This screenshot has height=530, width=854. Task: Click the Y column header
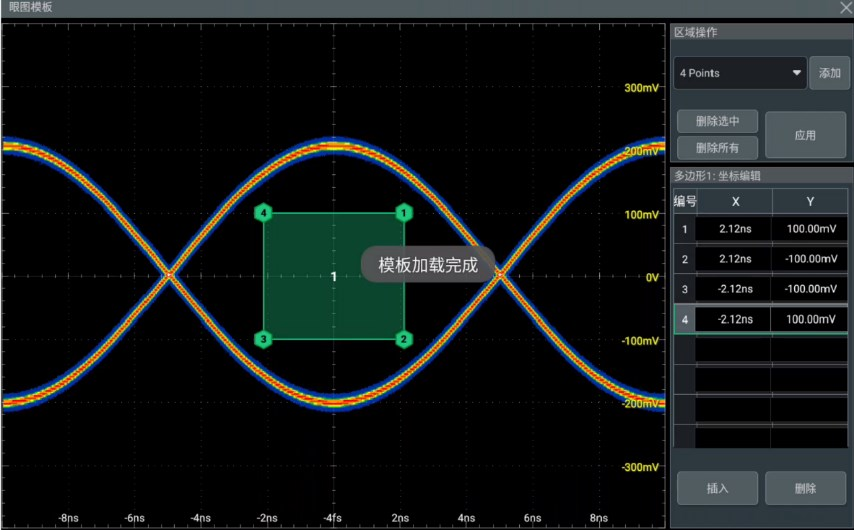click(810, 202)
